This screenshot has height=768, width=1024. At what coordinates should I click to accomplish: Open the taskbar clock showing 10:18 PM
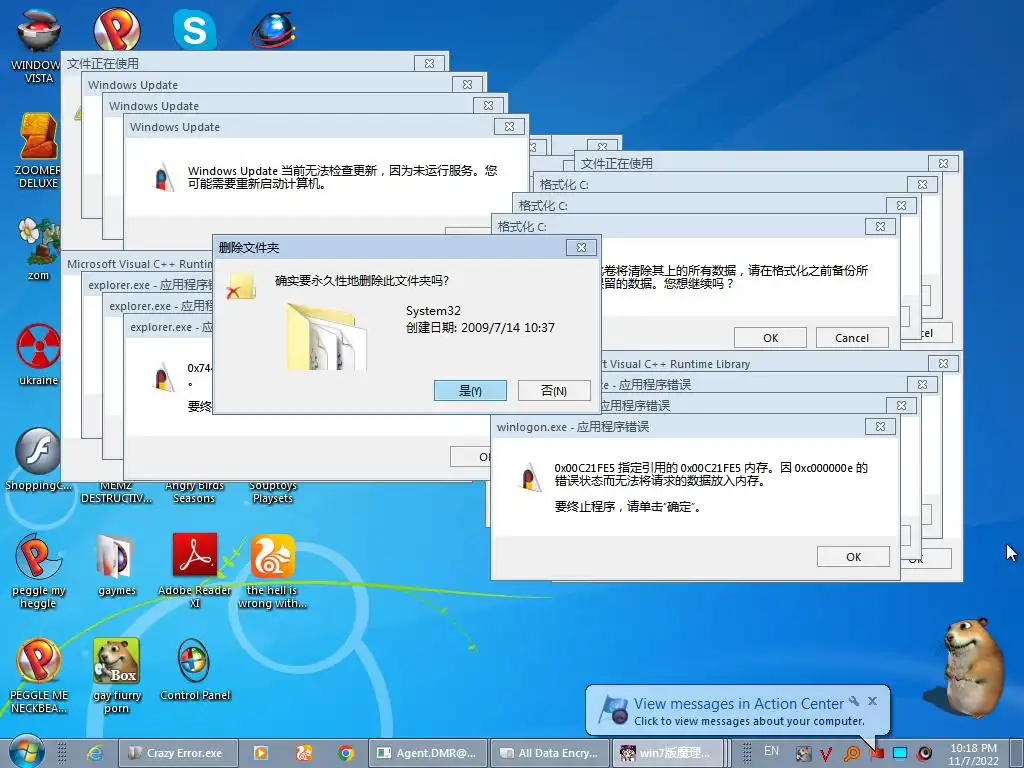pyautogui.click(x=973, y=754)
